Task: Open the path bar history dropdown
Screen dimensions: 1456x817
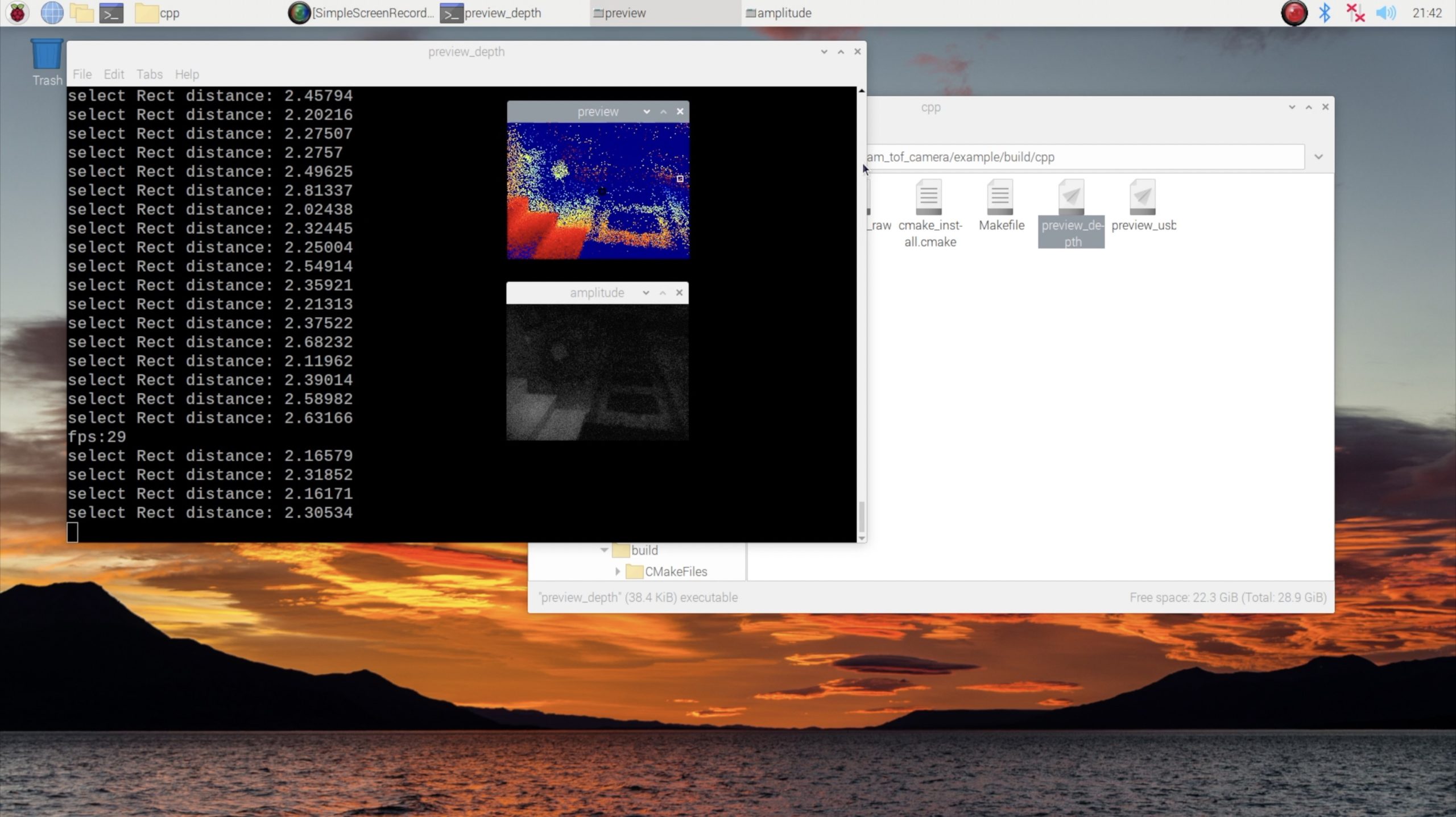Action: [x=1318, y=157]
